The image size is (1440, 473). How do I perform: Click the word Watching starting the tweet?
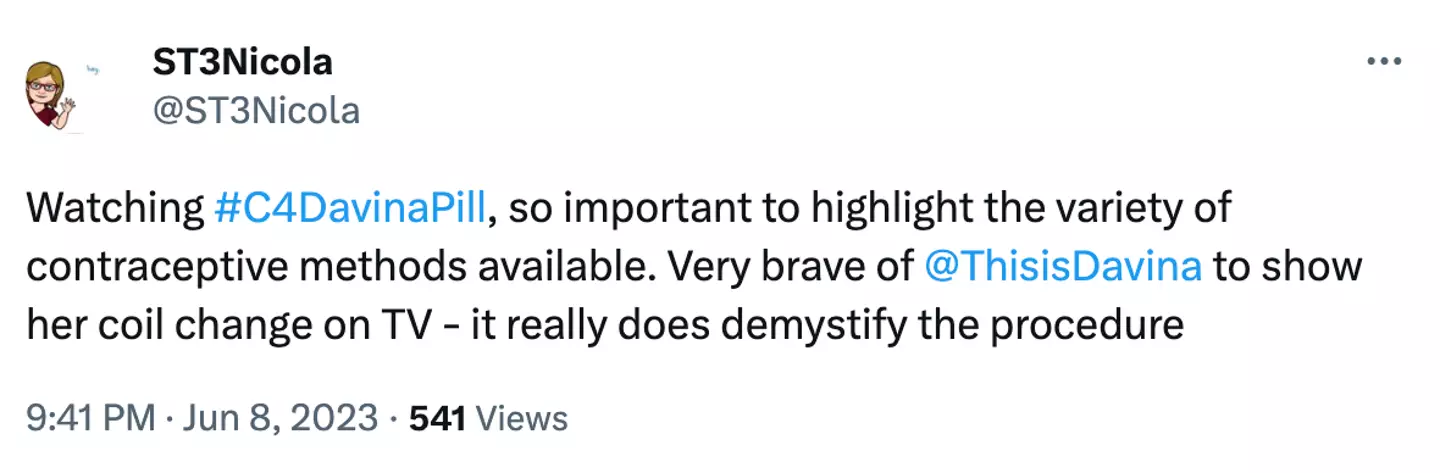pos(115,208)
